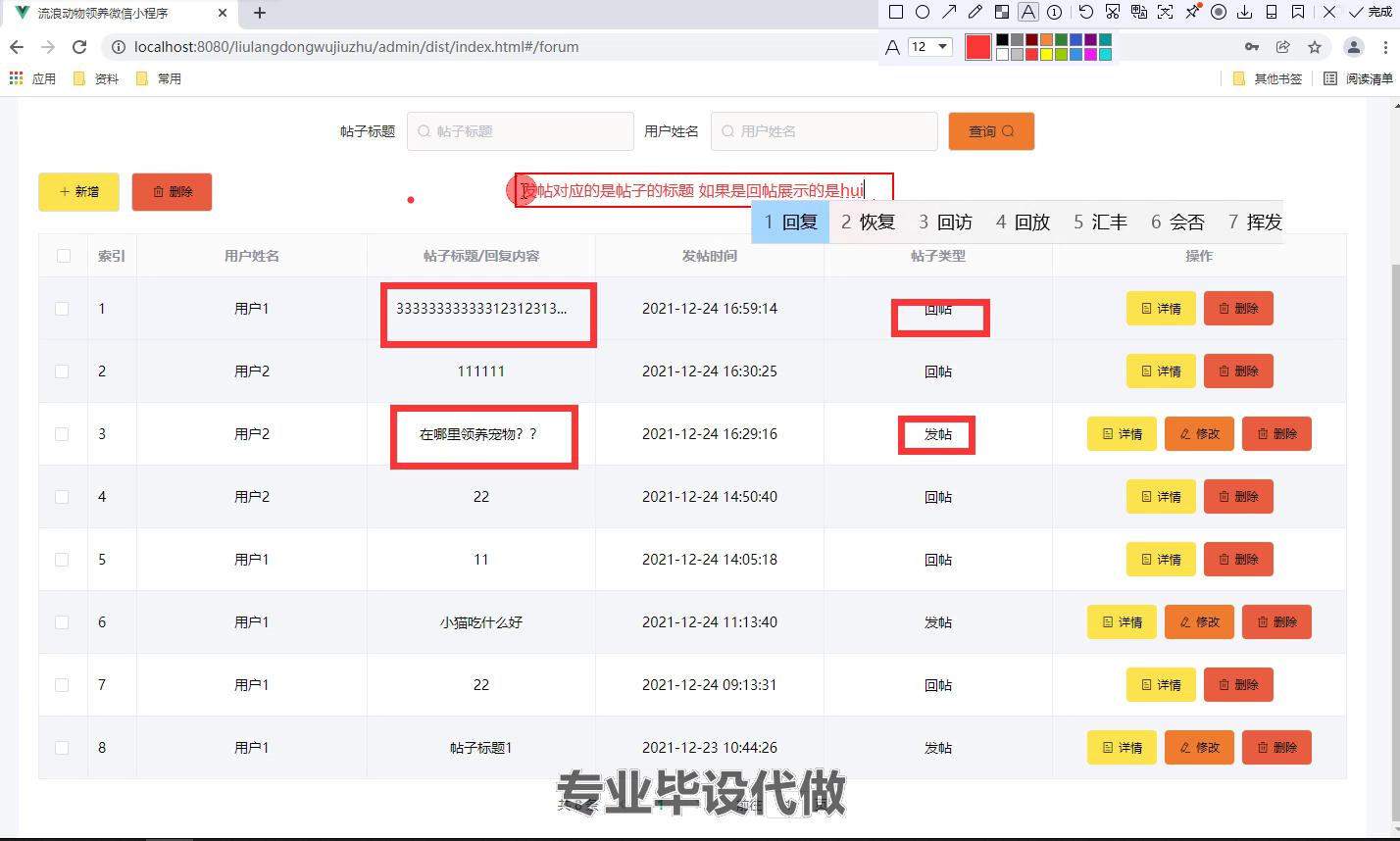The height and width of the screenshot is (841, 1400).
Task: Focus the 用户姓名 search field
Action: pos(825,131)
